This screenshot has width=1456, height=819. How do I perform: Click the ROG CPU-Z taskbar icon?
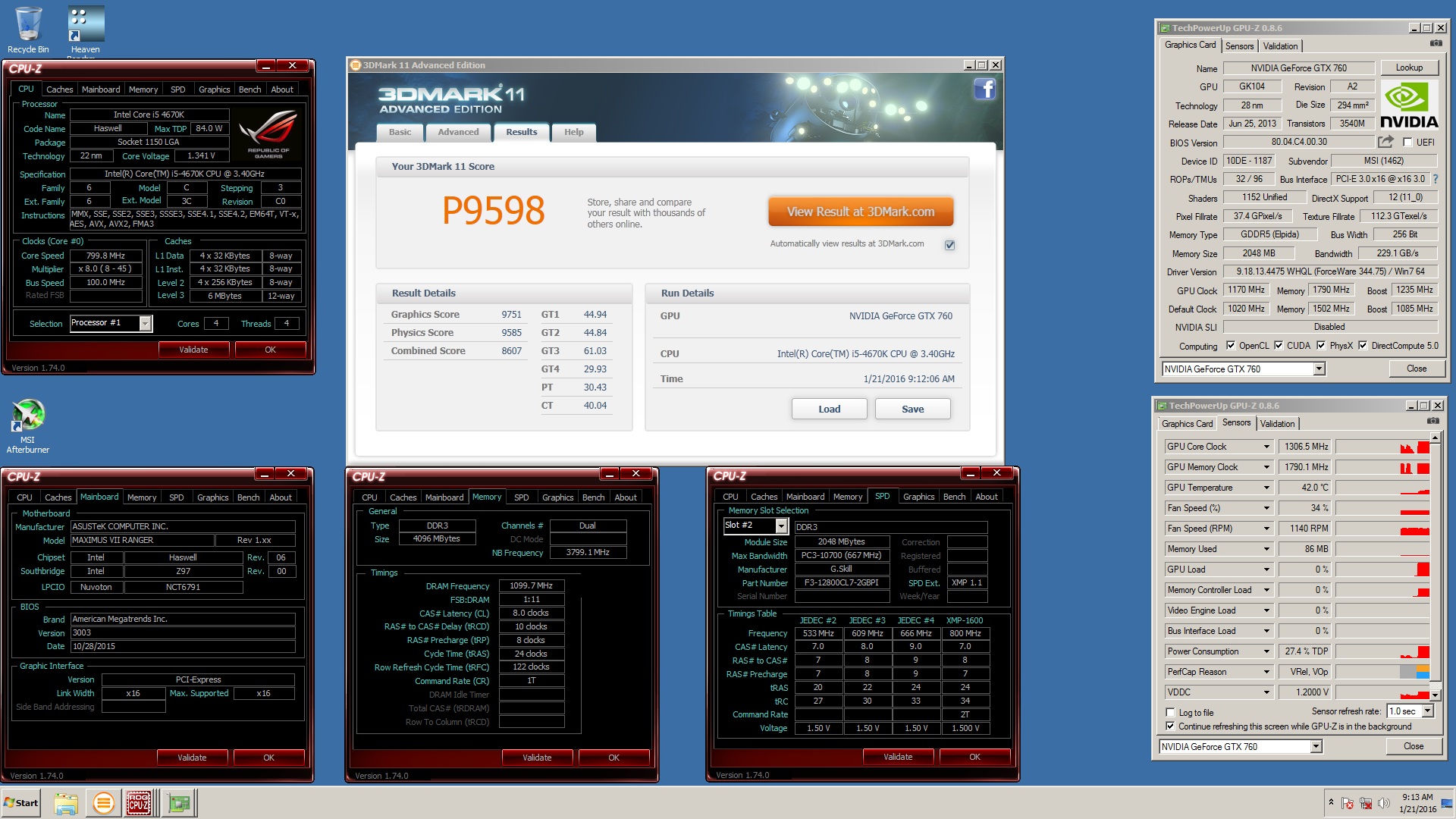pos(138,803)
